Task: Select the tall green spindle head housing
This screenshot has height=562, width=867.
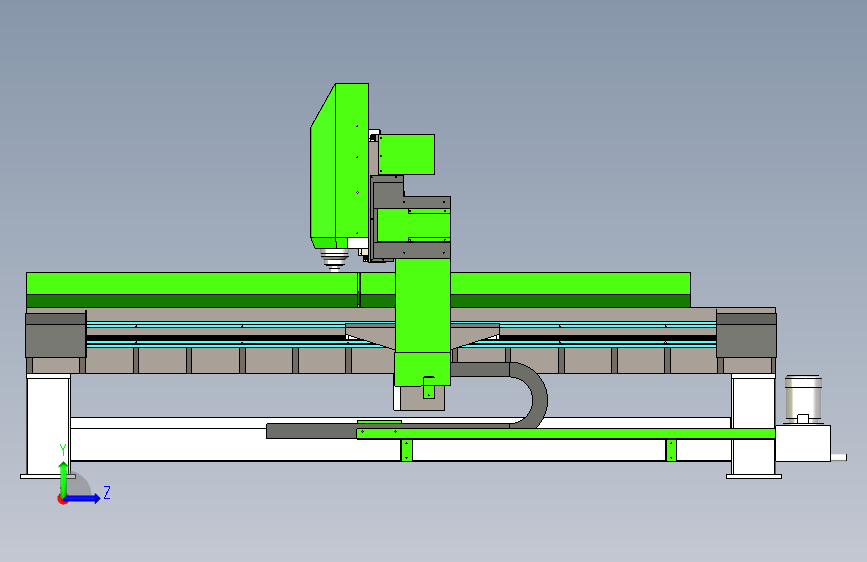Action: 340,166
